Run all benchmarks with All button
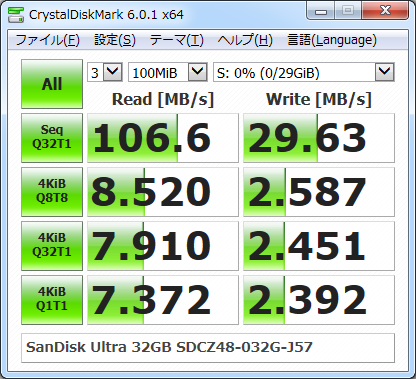Image resolution: width=416 pixels, height=379 pixels. pyautogui.click(x=52, y=84)
